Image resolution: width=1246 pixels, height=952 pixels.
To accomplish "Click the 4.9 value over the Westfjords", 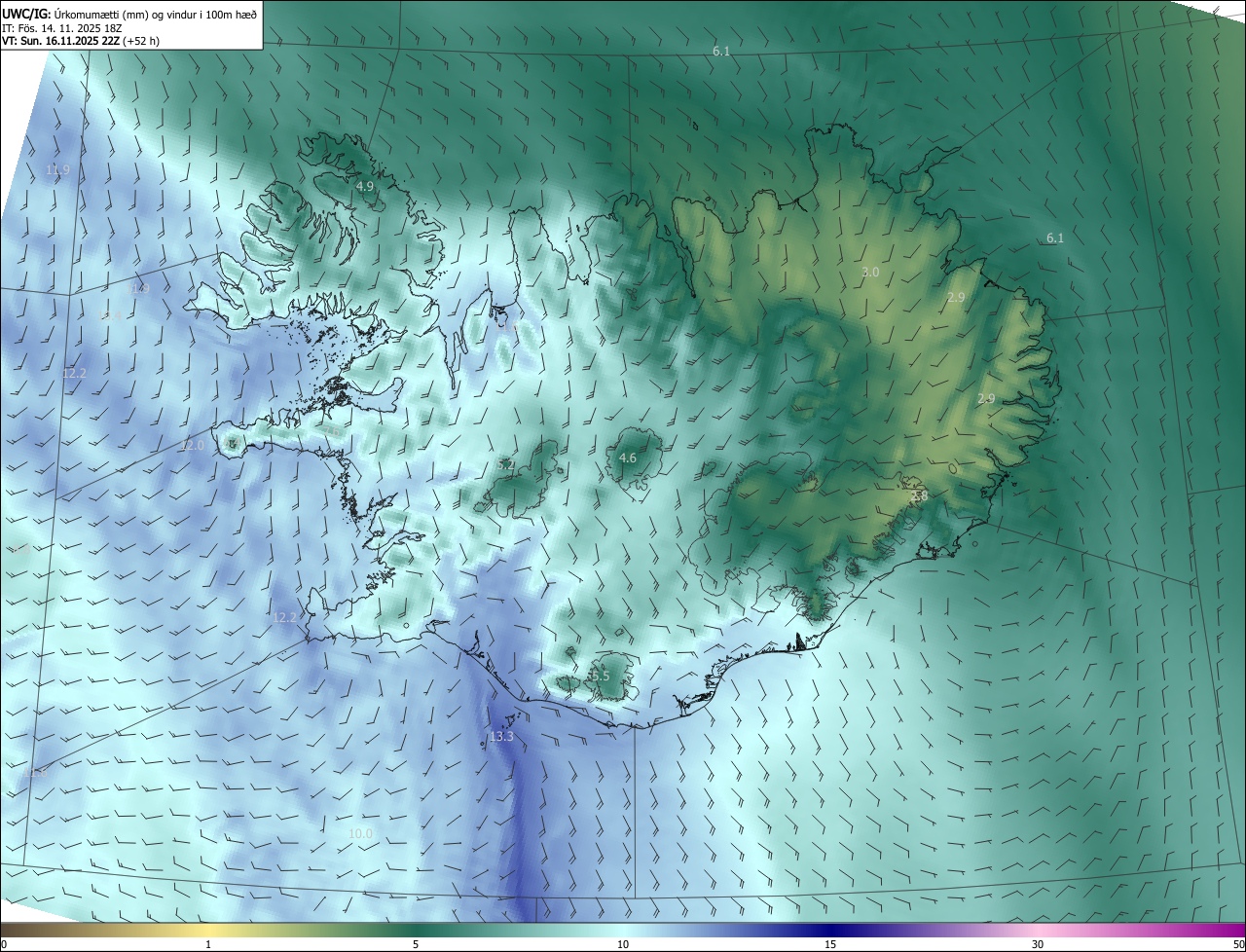I will coord(365,186).
